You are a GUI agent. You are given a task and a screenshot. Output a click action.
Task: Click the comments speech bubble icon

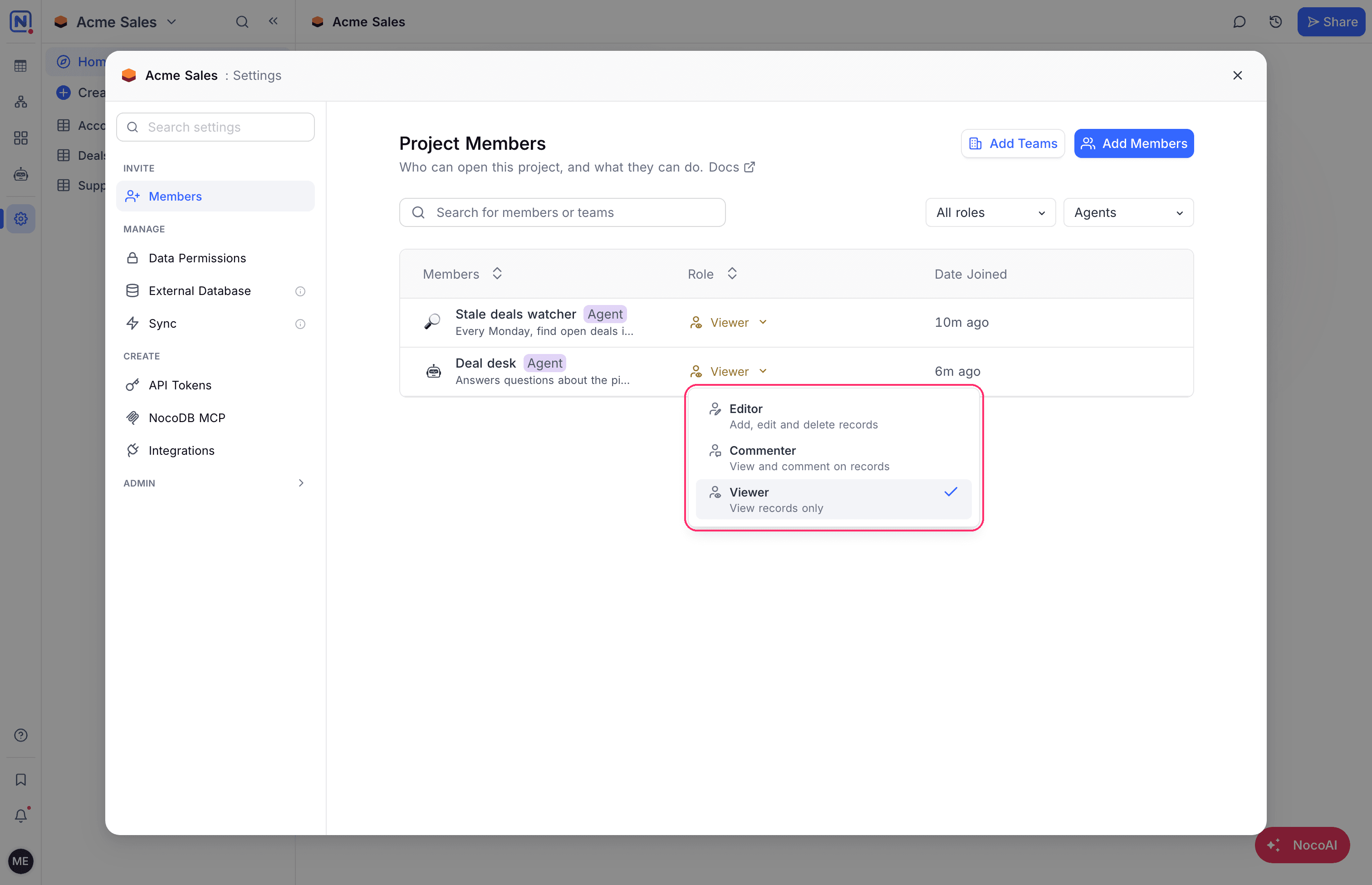1239,22
